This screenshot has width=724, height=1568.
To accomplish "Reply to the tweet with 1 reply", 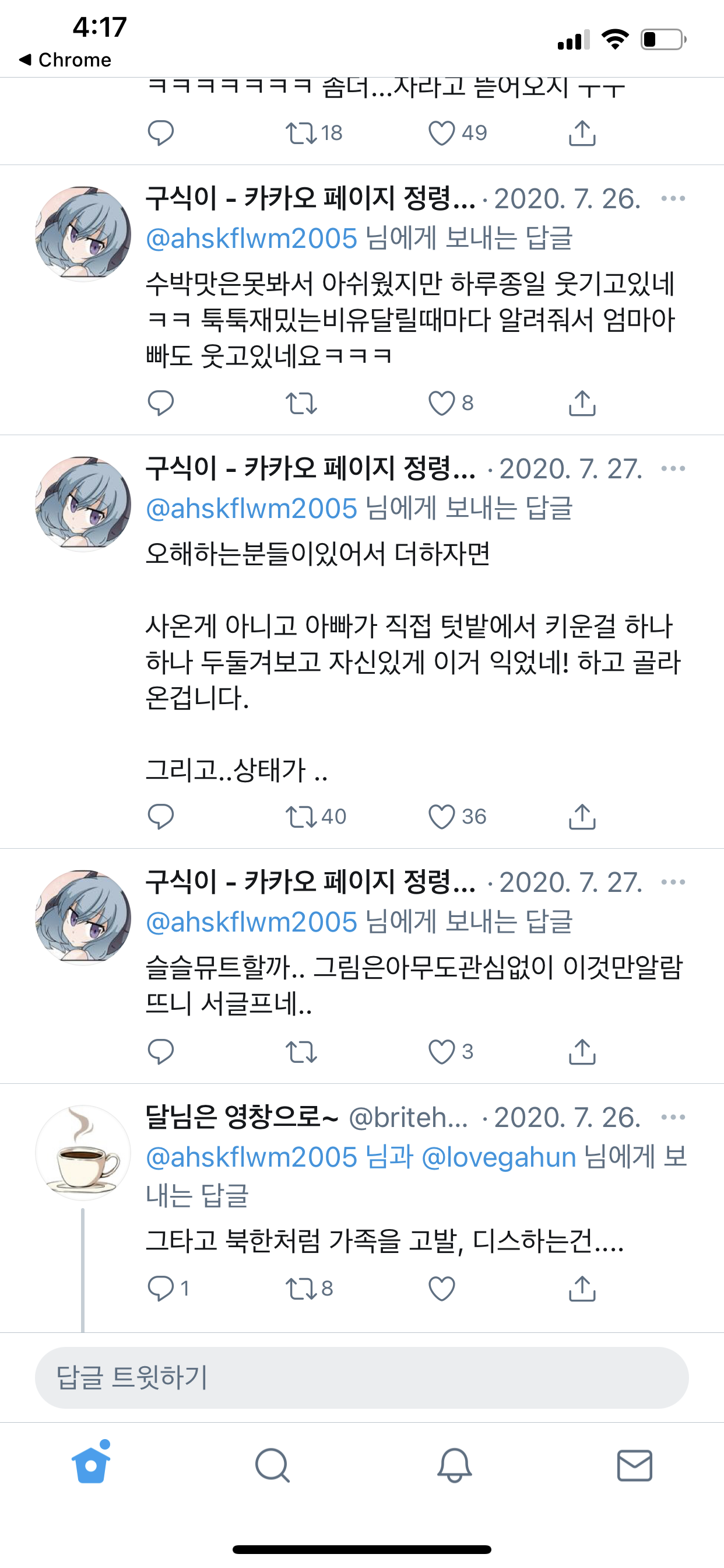I will coord(161,1289).
